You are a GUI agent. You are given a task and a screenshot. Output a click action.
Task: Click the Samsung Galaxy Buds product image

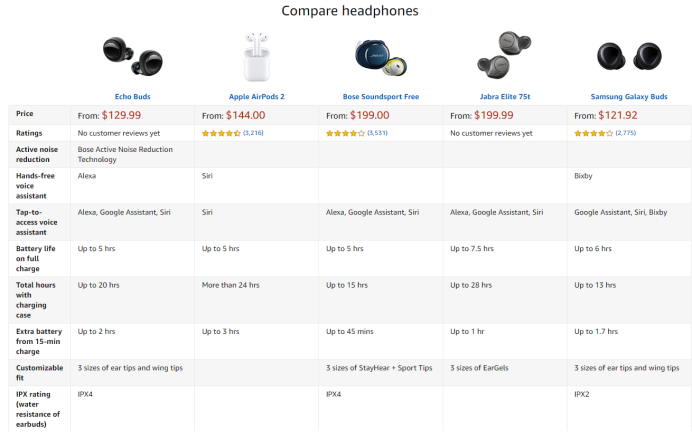tap(628, 55)
